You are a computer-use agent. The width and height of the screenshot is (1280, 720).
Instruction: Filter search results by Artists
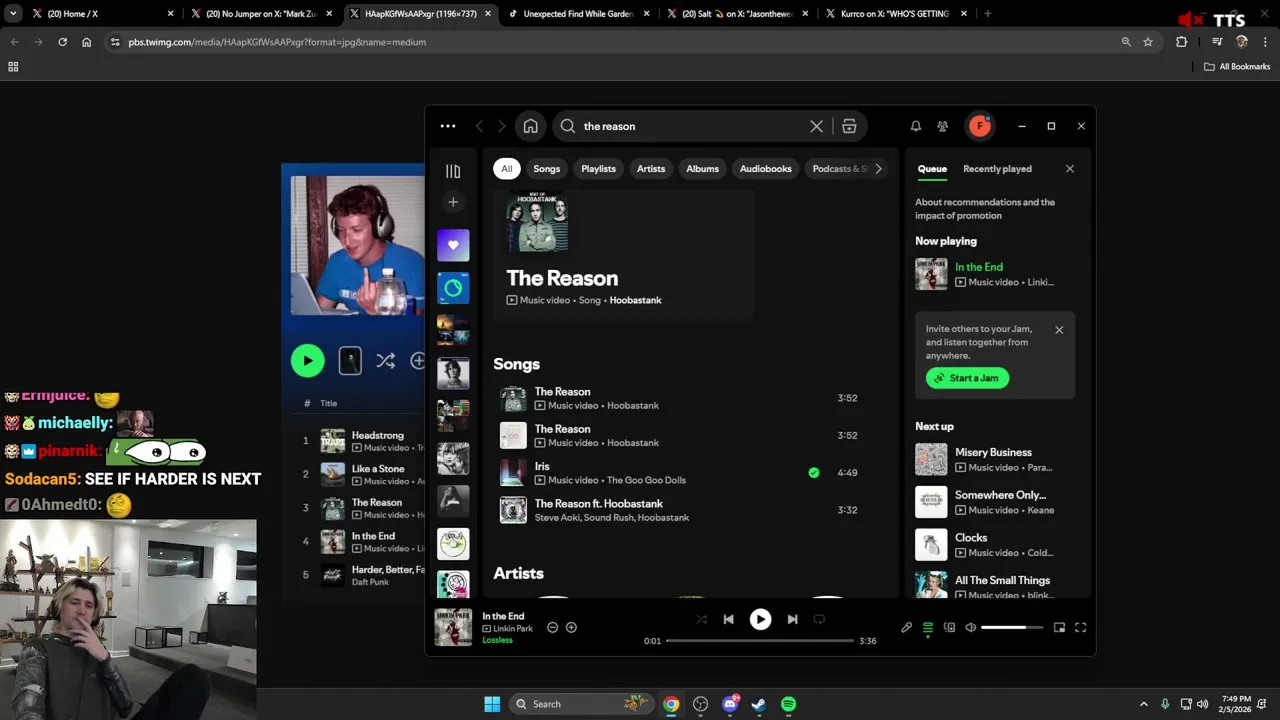(x=651, y=169)
